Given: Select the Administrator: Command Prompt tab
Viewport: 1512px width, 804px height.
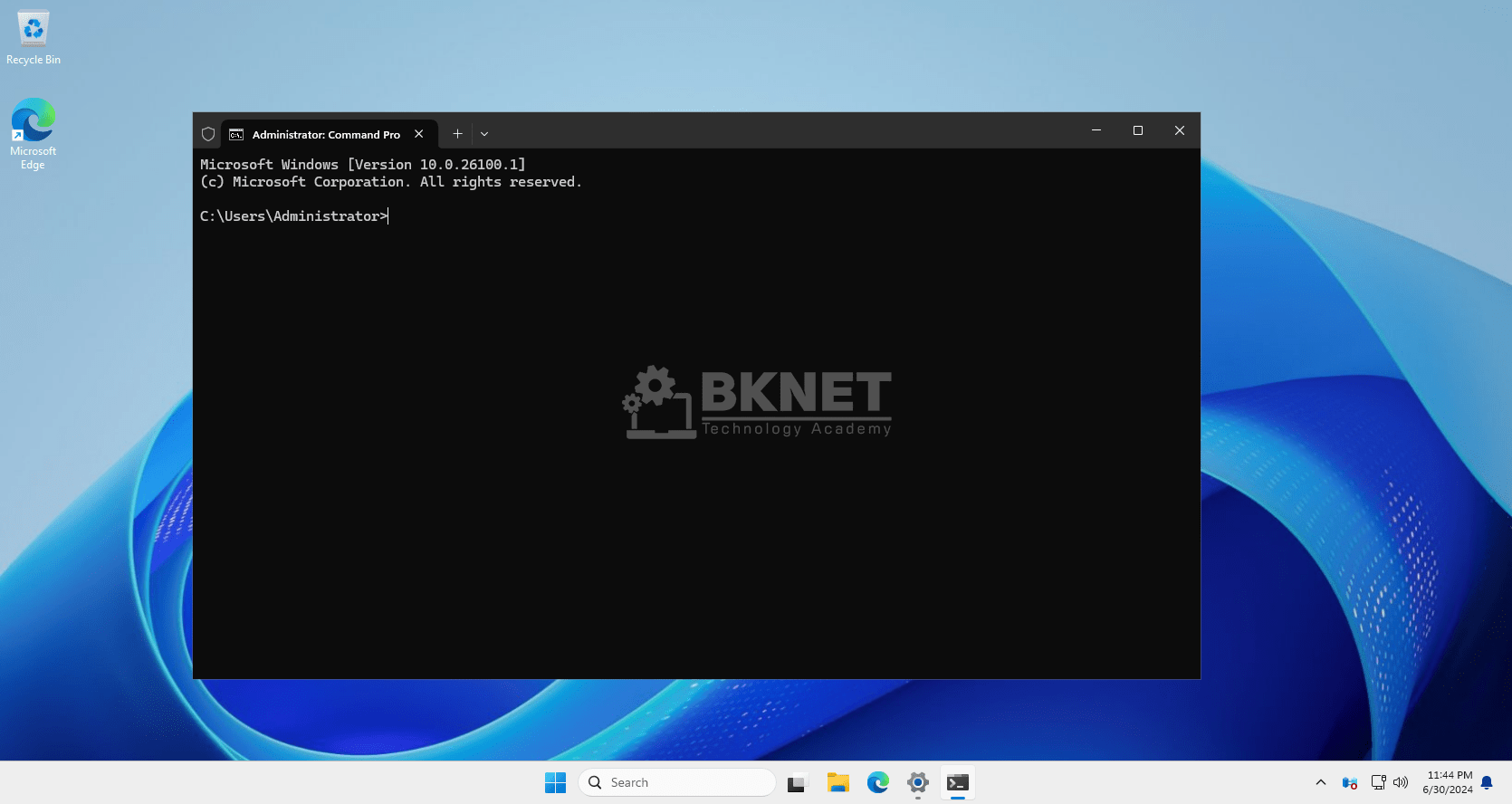Looking at the screenshot, I should click(330, 134).
